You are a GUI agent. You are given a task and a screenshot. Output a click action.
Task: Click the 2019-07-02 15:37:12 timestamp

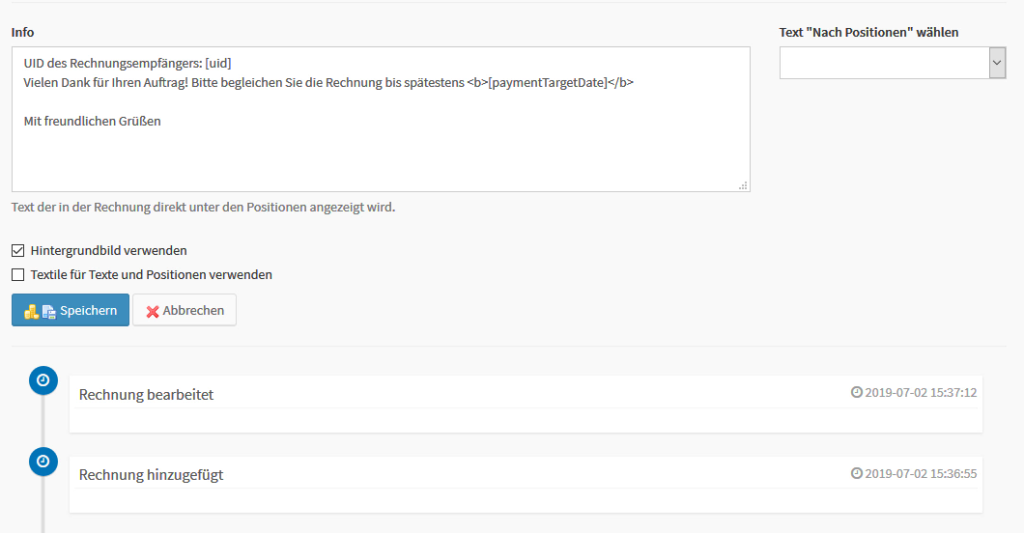pyautogui.click(x=921, y=392)
